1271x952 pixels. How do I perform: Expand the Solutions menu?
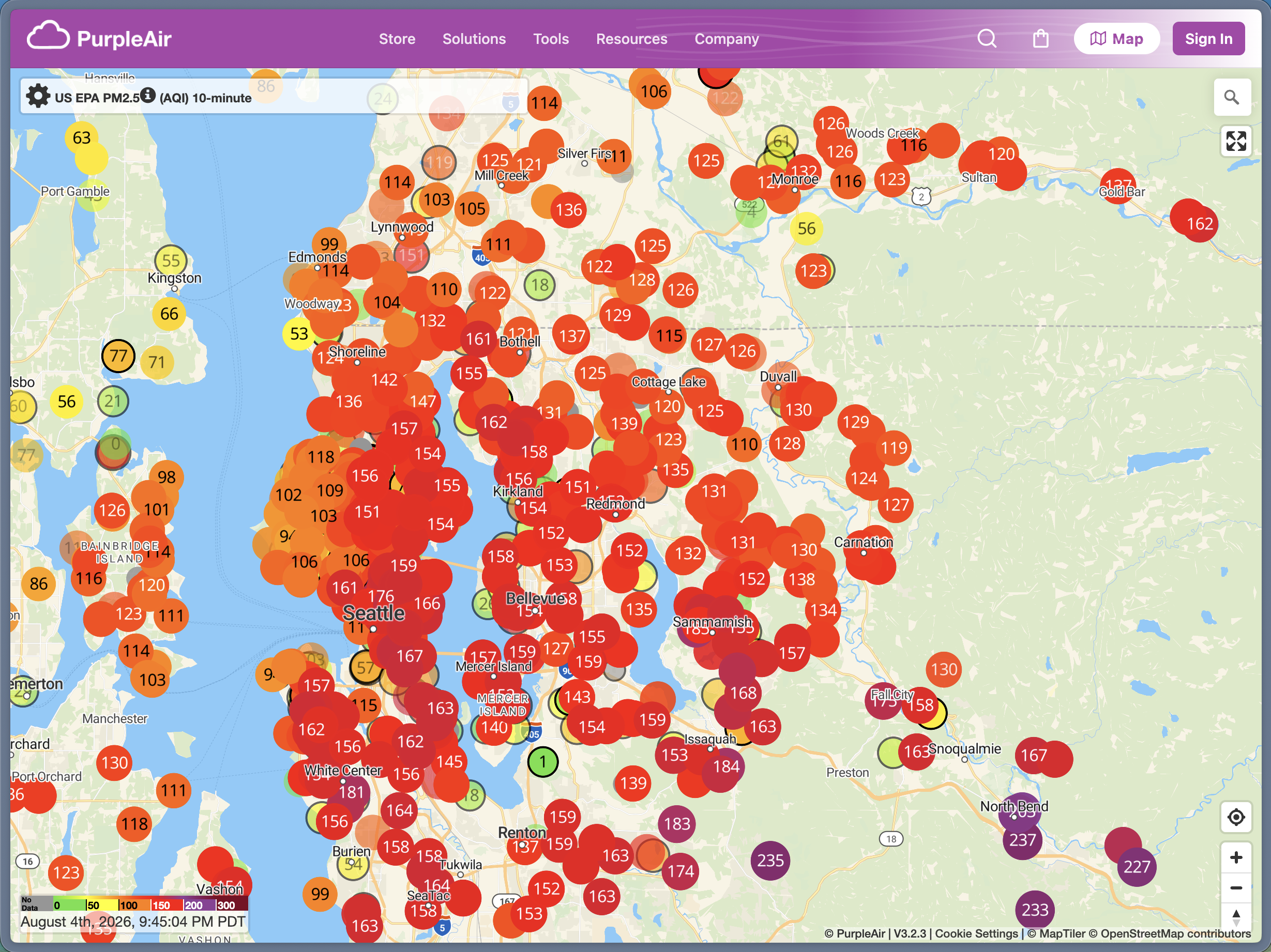(474, 39)
